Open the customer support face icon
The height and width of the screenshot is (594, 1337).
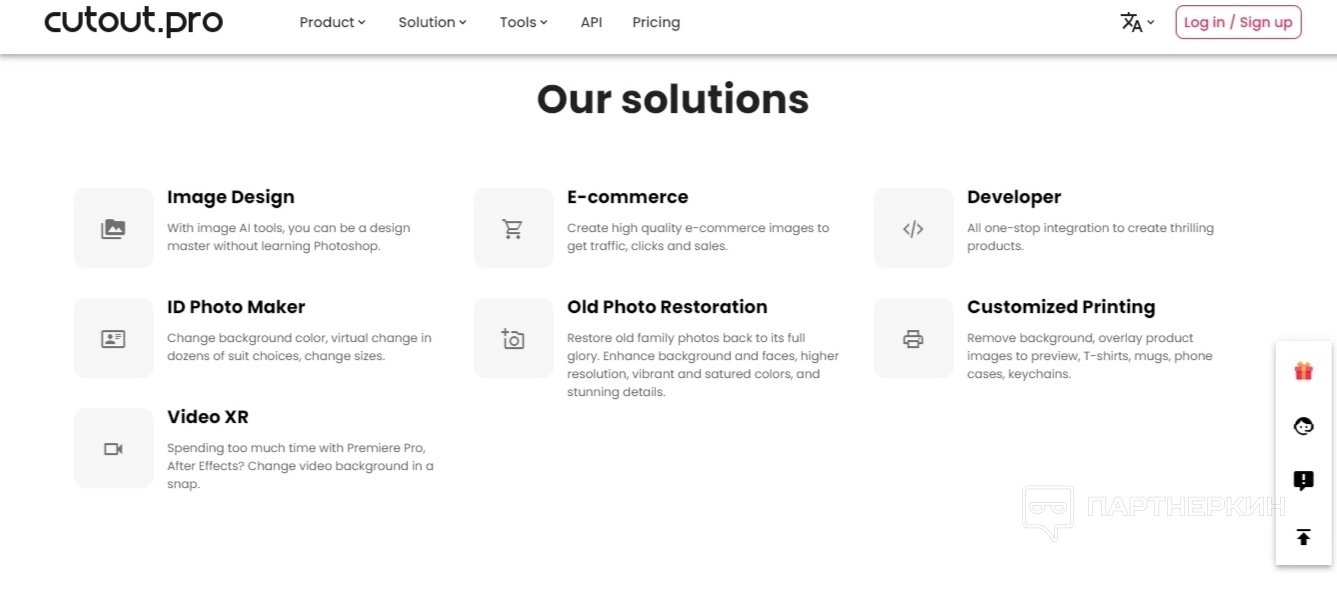(x=1303, y=427)
